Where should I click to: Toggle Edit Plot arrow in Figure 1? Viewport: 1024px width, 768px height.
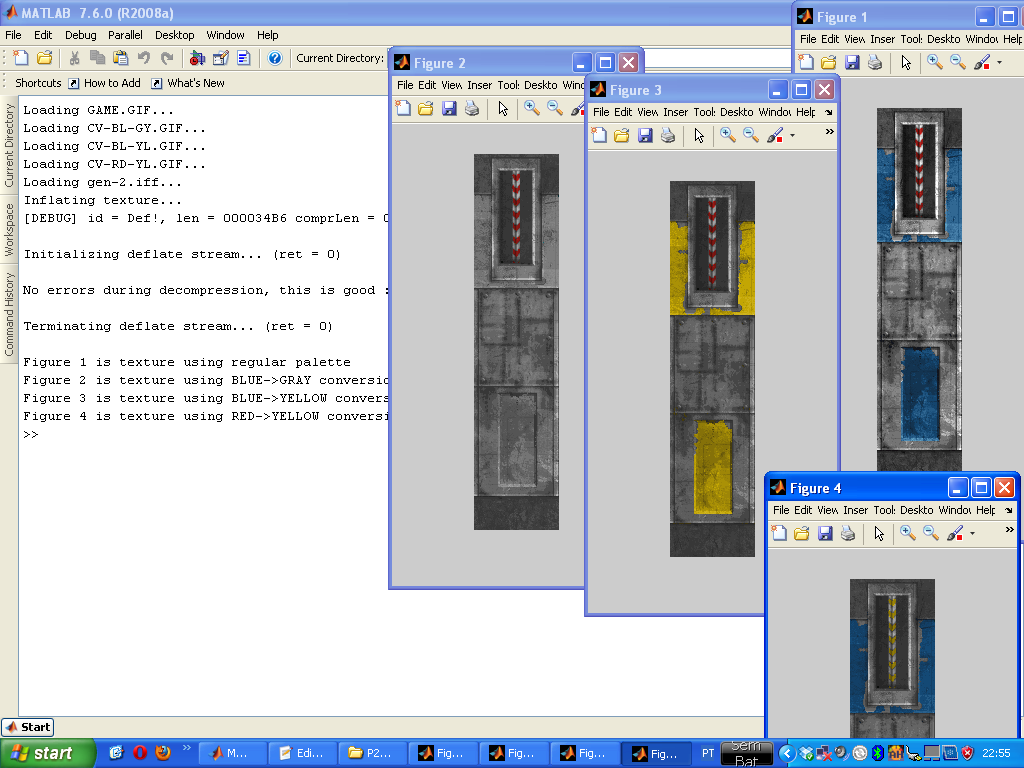click(x=906, y=62)
